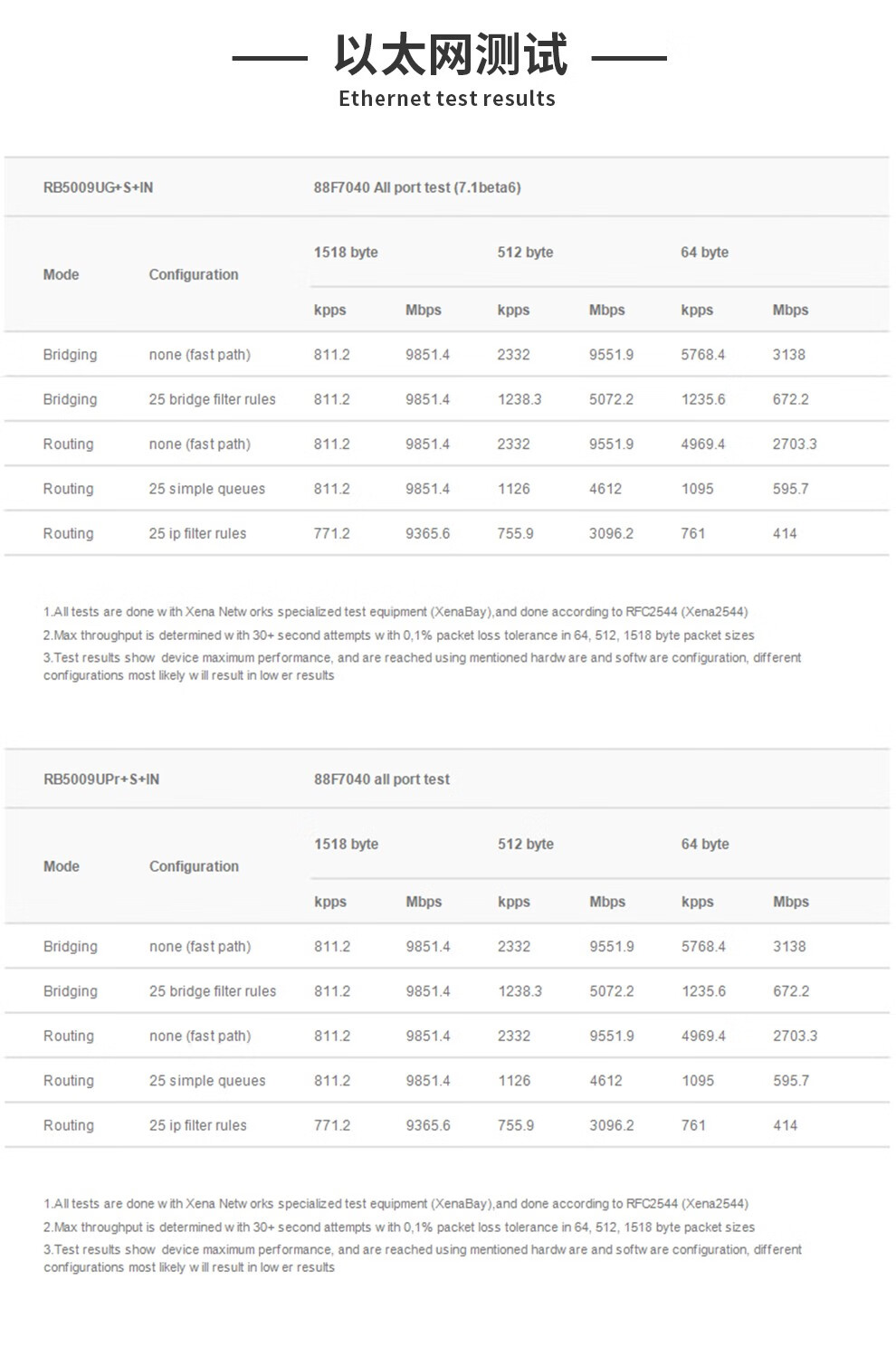Select the 3096.2 value in first table

pos(612,534)
